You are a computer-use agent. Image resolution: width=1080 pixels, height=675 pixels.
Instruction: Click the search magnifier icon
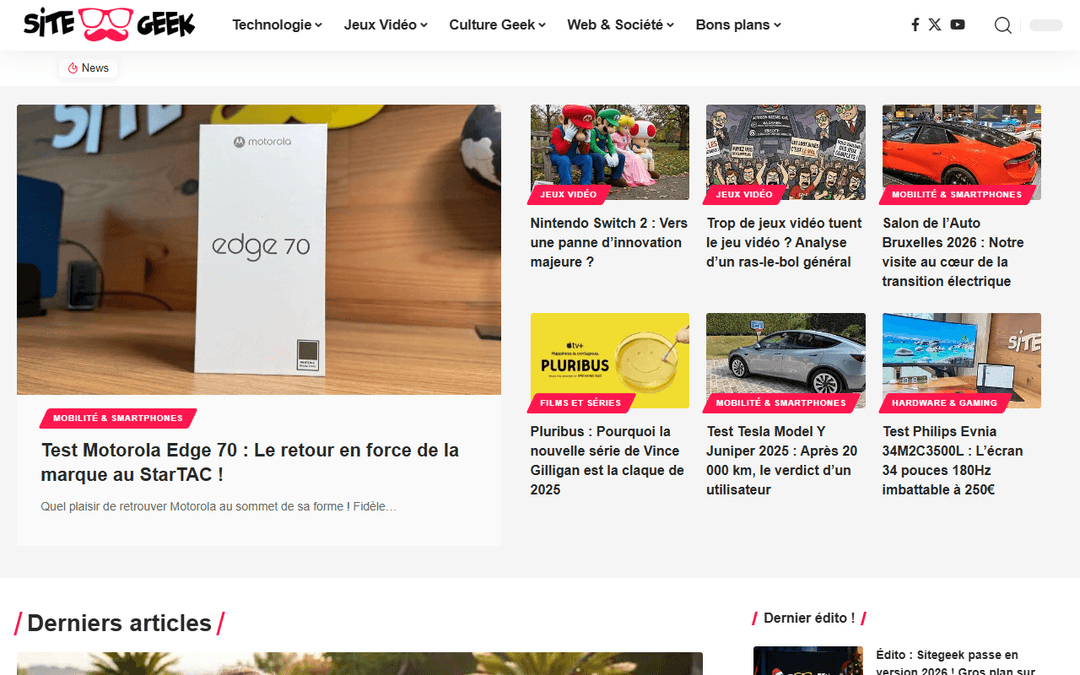pos(1003,25)
